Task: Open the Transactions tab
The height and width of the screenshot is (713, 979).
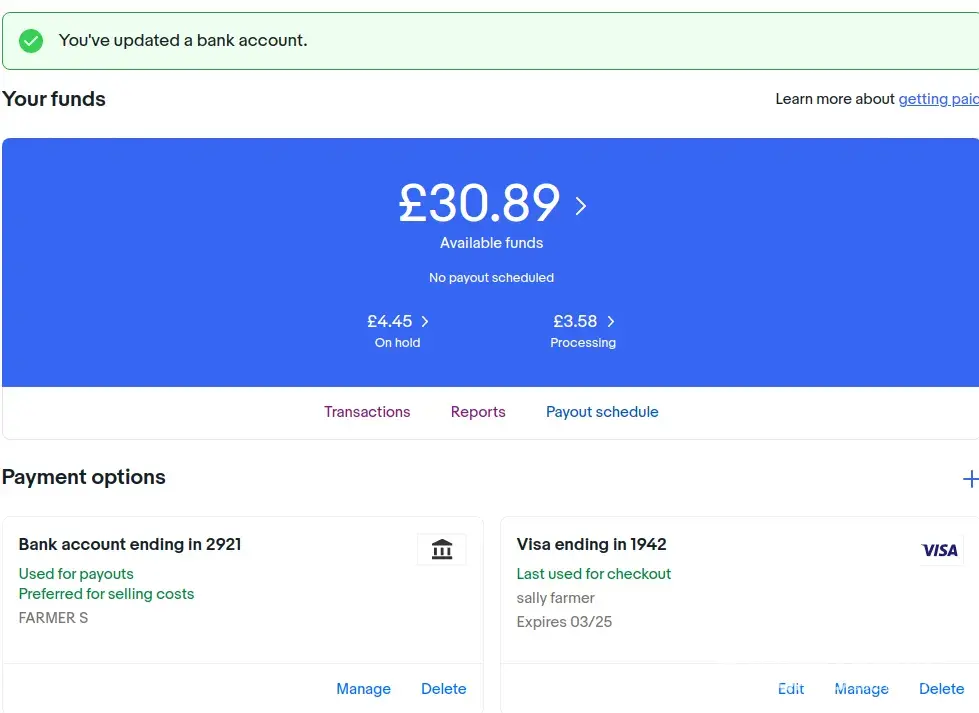Action: pyautogui.click(x=367, y=412)
